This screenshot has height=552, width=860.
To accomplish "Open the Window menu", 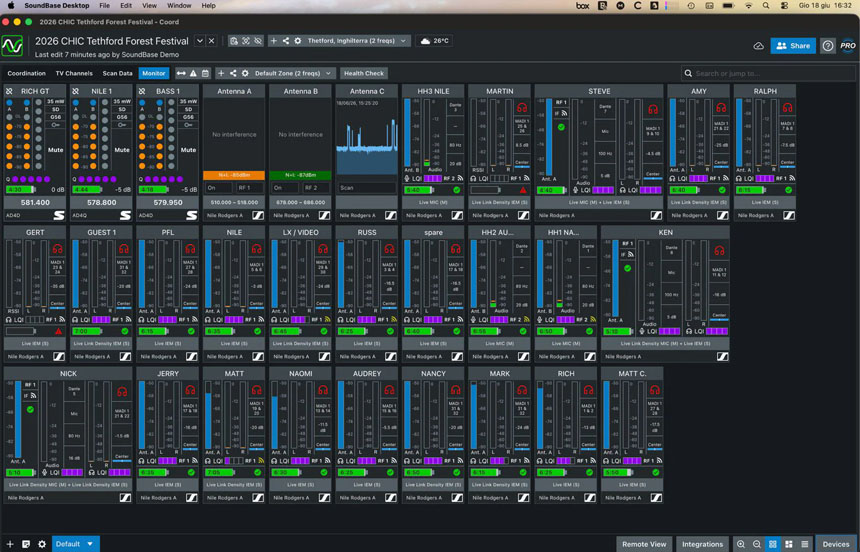I will point(179,5).
